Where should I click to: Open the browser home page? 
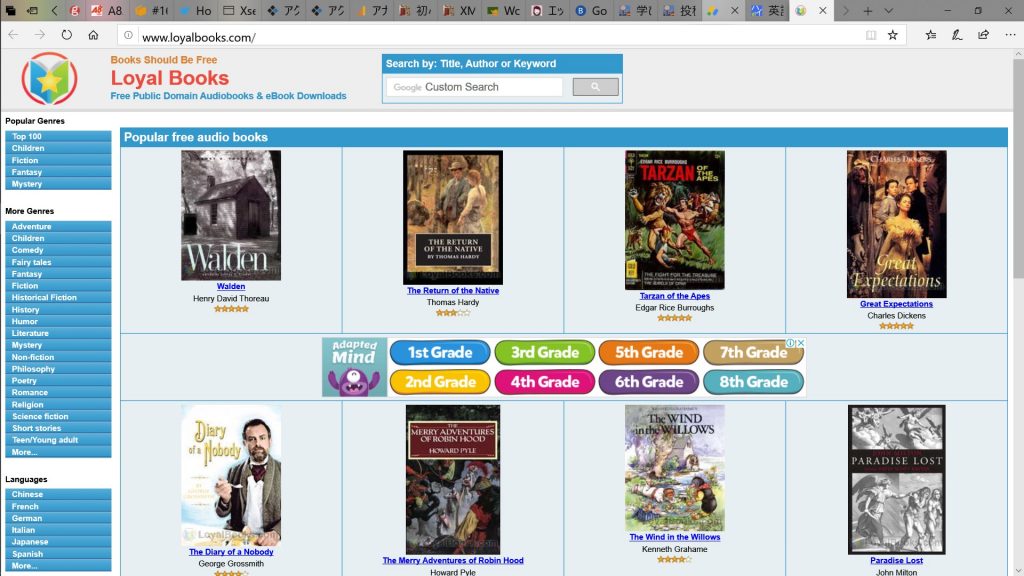[93, 35]
